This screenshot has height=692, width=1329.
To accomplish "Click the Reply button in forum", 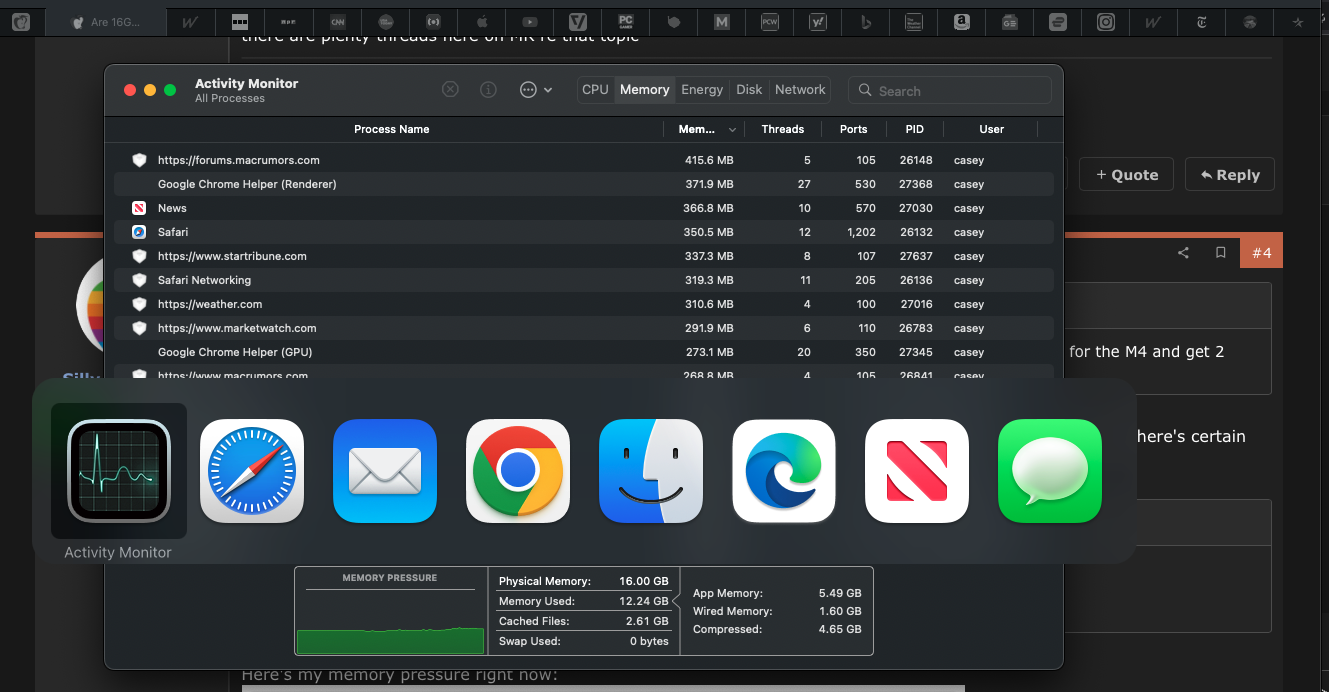I will [x=1230, y=174].
